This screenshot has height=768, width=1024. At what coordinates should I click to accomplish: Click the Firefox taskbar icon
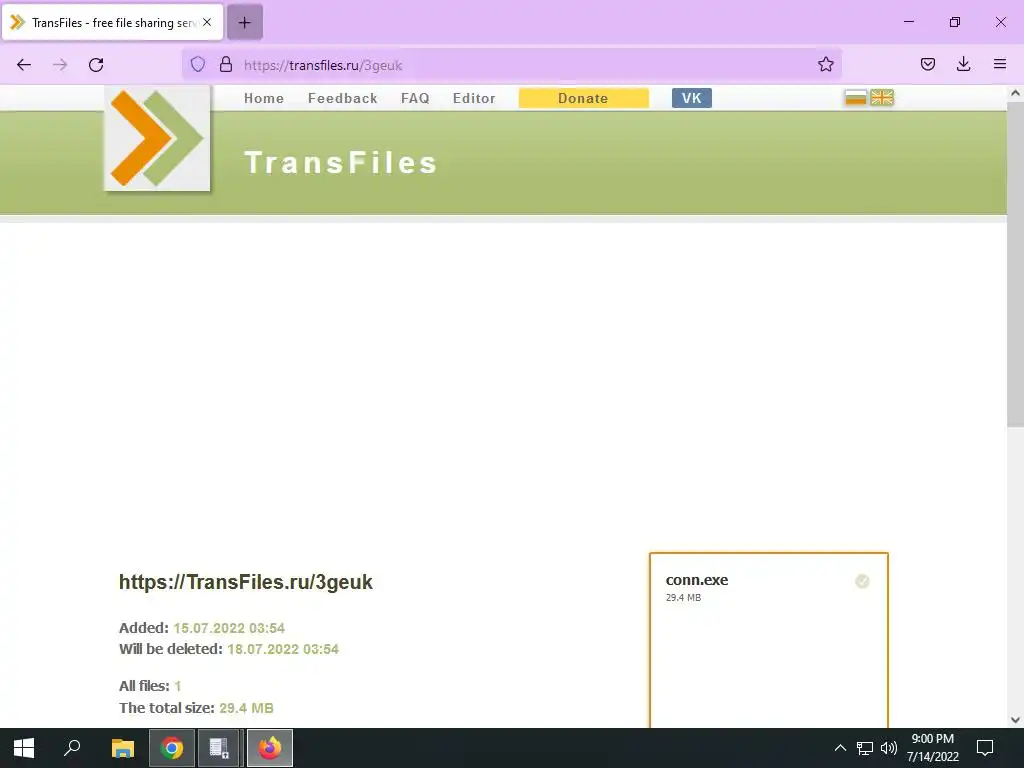point(270,748)
